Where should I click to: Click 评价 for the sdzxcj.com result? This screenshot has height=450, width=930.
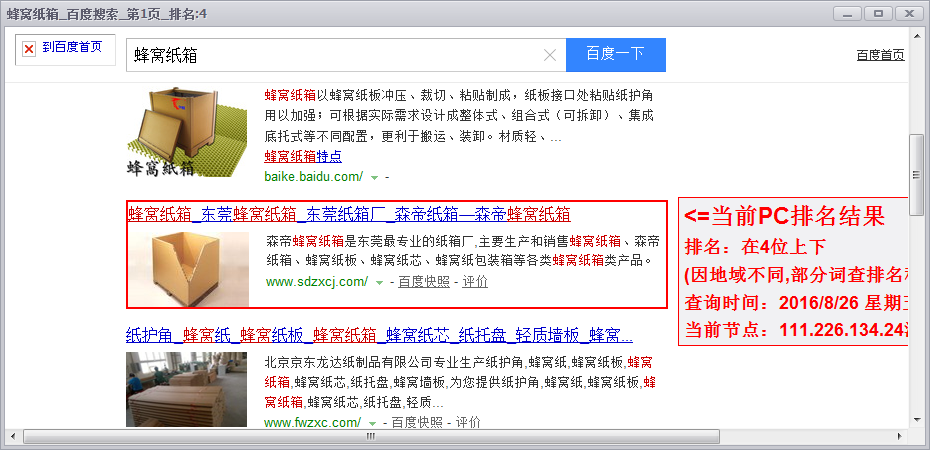tap(475, 282)
